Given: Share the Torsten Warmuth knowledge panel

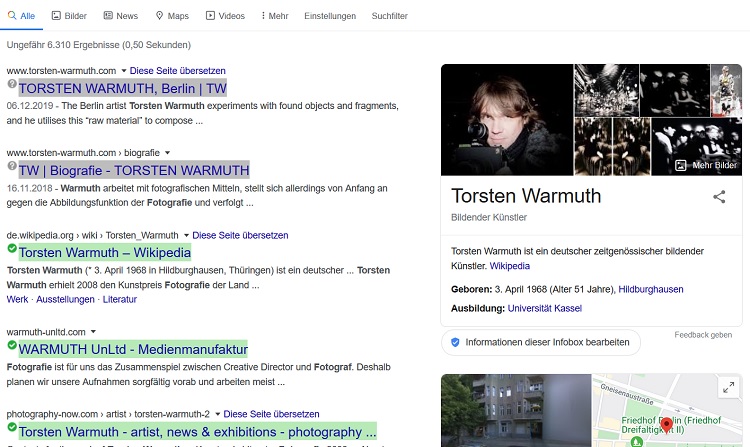Looking at the screenshot, I should tap(719, 196).
